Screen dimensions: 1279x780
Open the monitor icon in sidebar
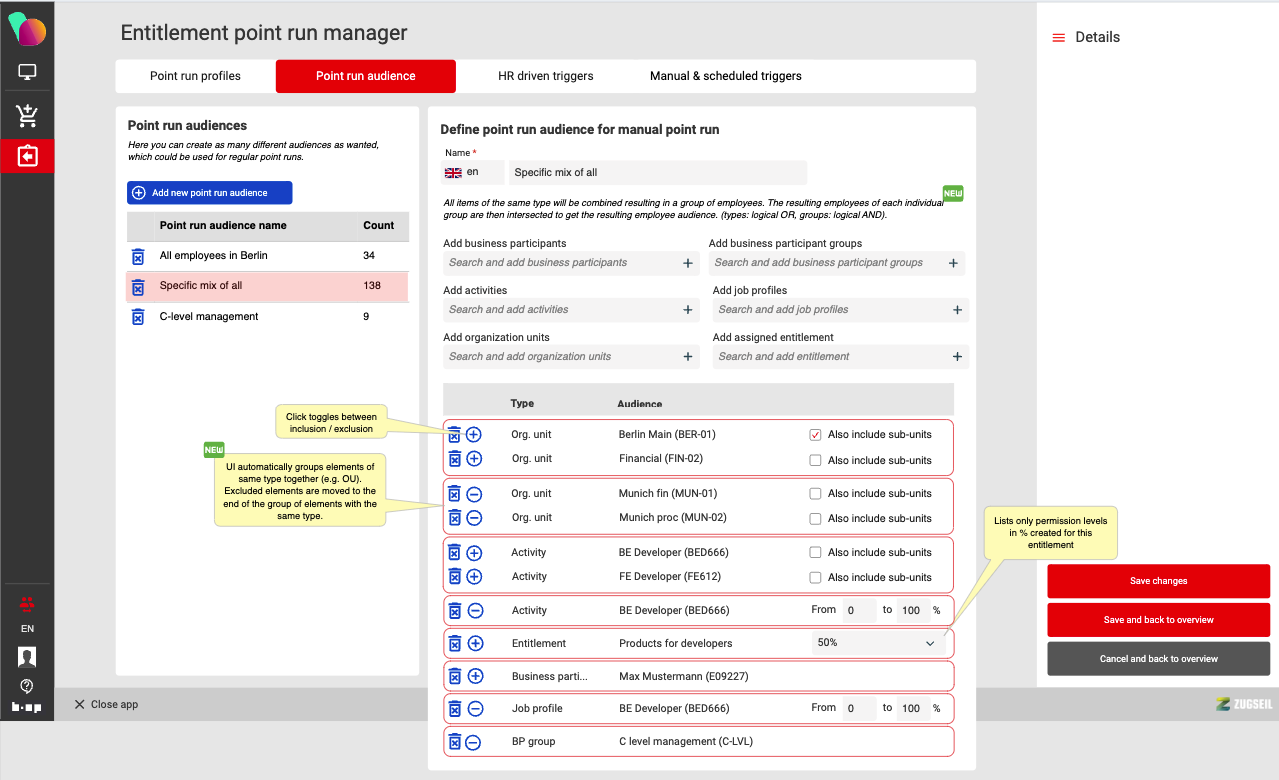pos(27,72)
